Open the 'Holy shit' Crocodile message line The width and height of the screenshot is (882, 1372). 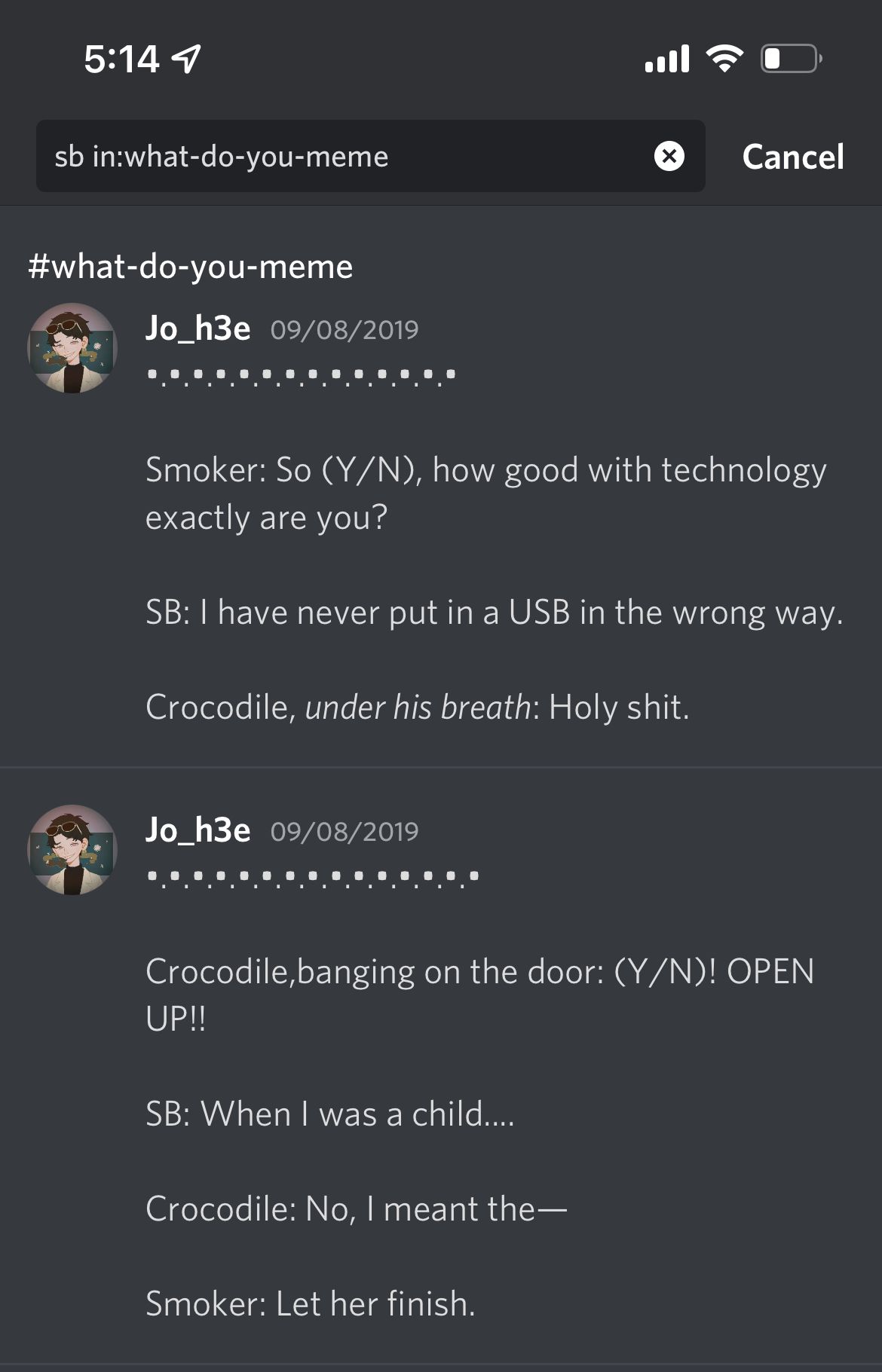[x=418, y=707]
